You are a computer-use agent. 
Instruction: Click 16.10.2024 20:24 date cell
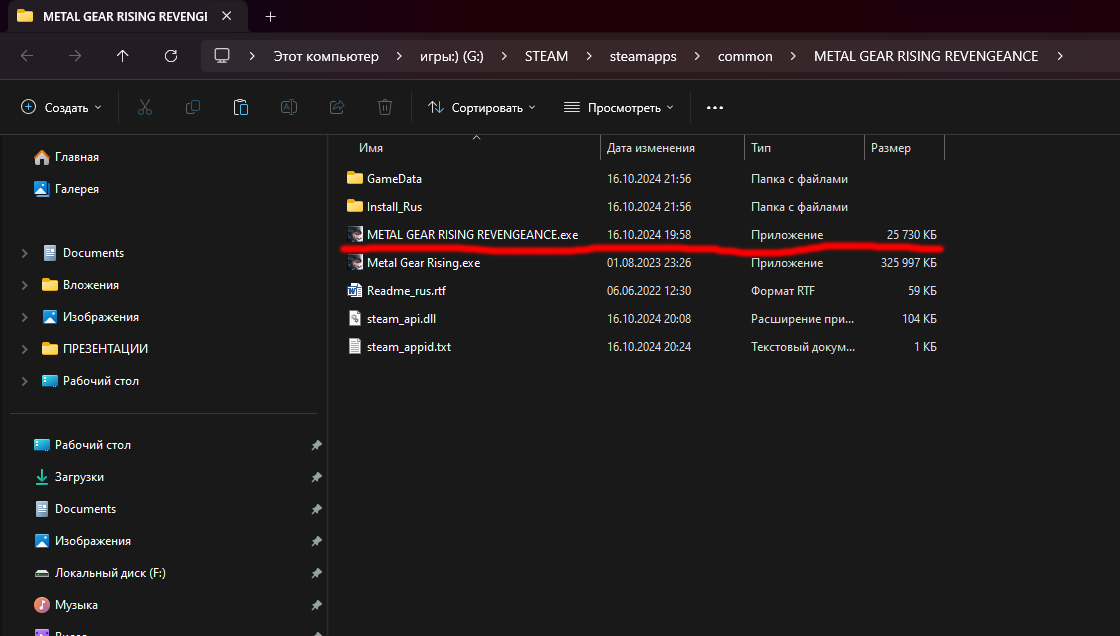click(x=649, y=347)
